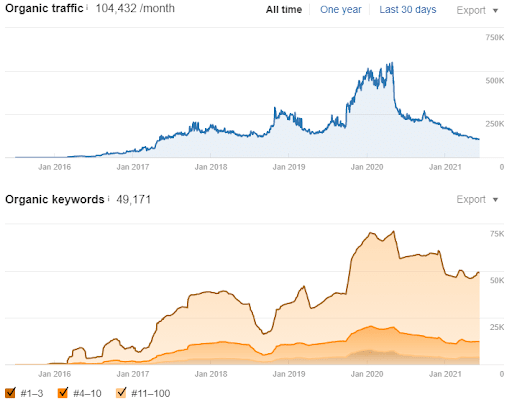
Task: Toggle the #4–10 positions checkbox
Action: pyautogui.click(x=63, y=393)
